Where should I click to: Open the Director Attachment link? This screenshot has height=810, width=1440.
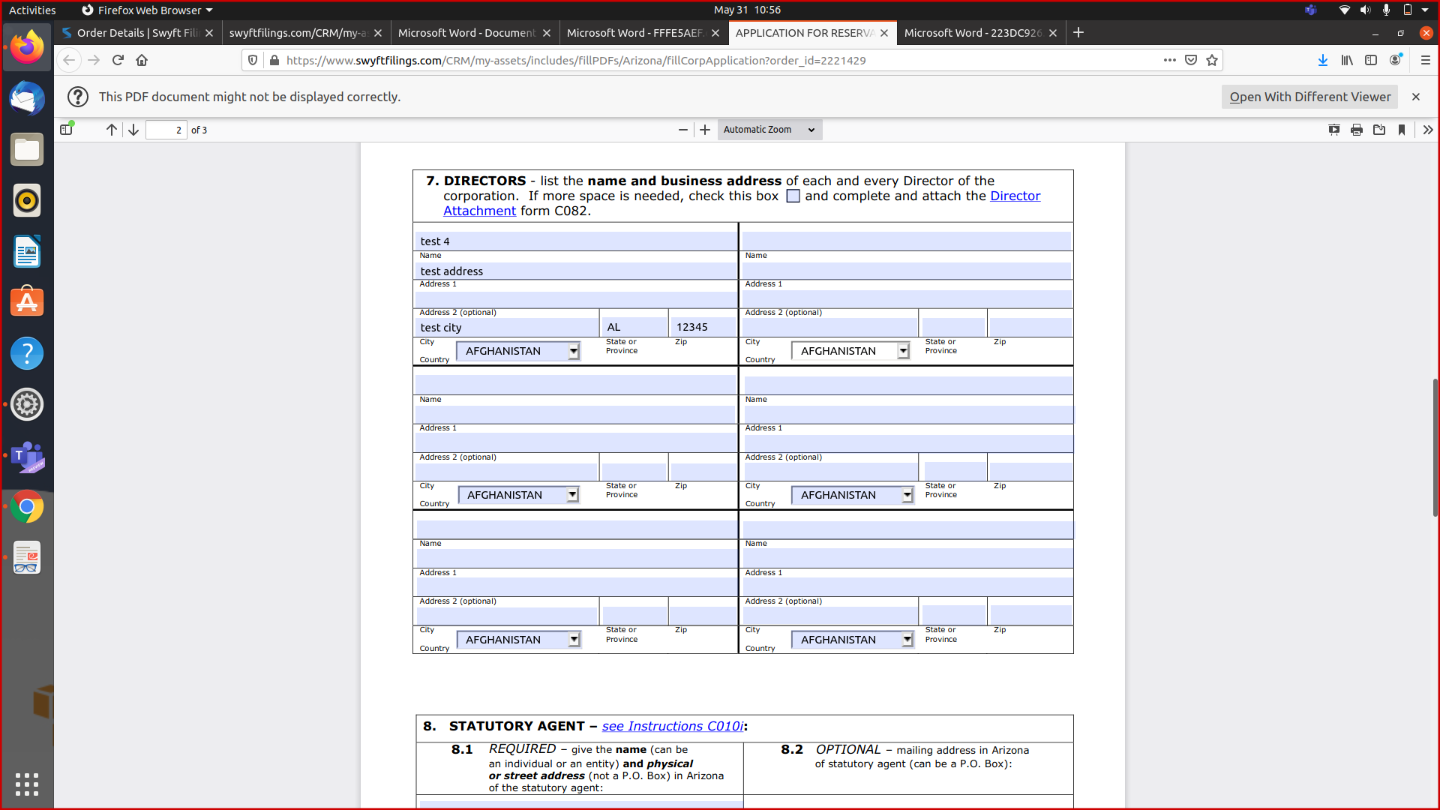point(742,203)
